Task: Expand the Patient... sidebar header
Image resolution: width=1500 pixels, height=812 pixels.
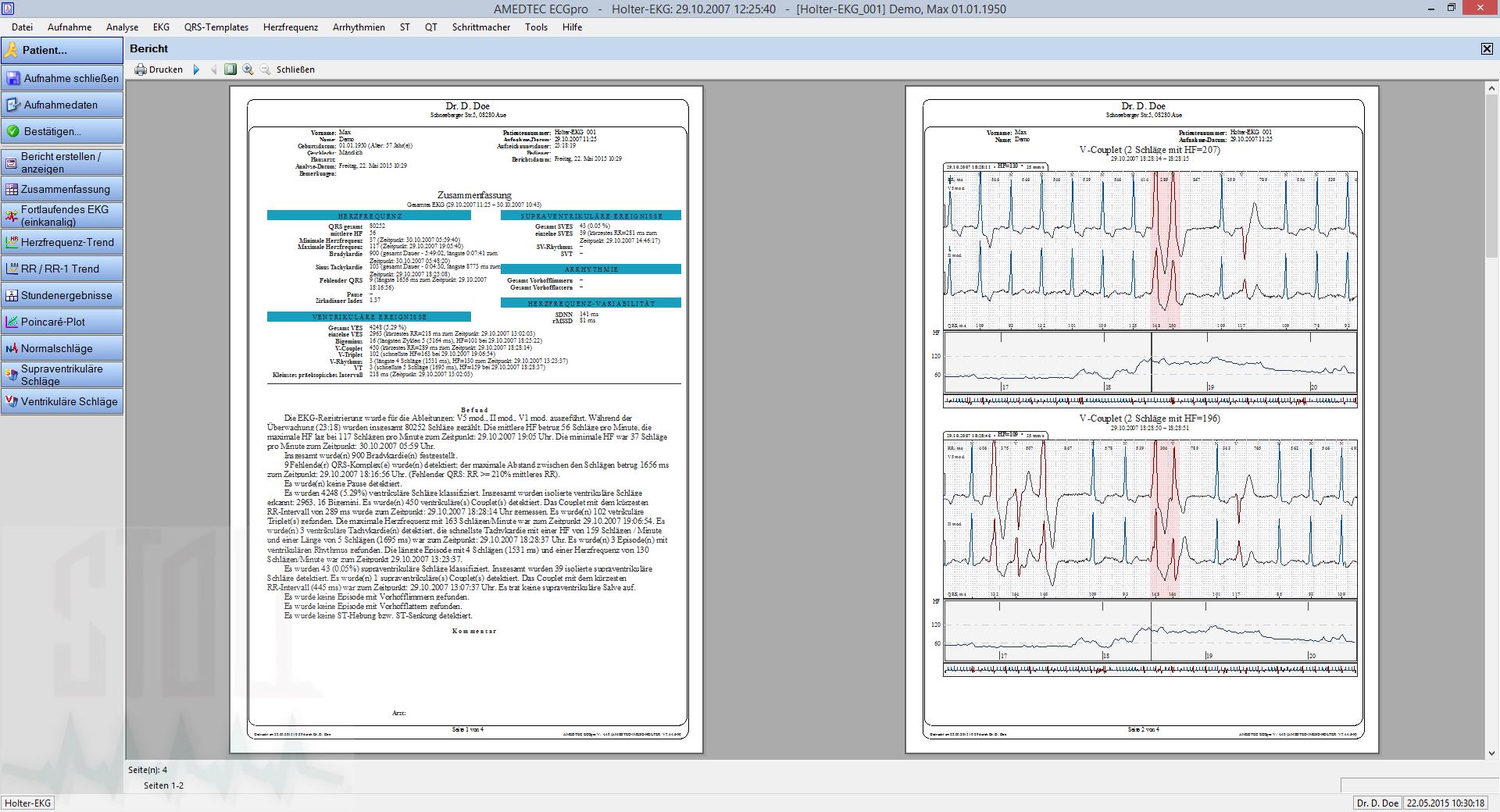Action: 62,50
